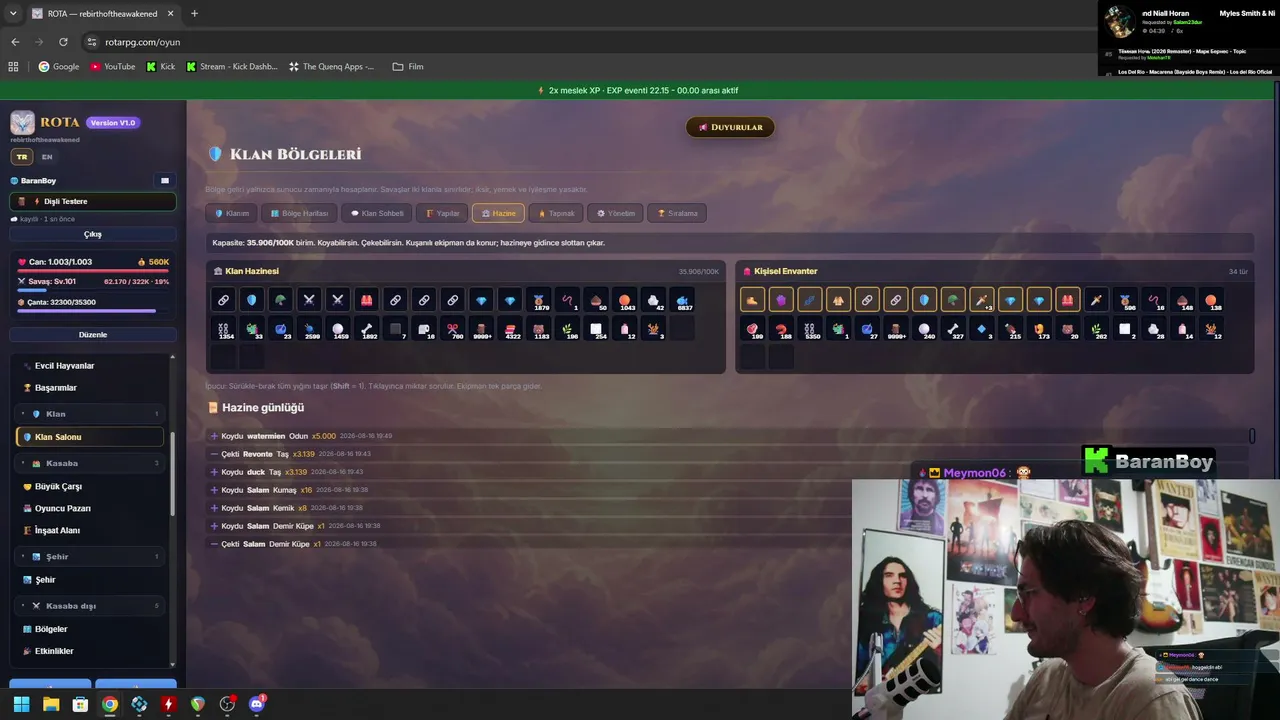The height and width of the screenshot is (720, 1280).
Task: Open the mail envelope icon beside BaranBoy
Action: [165, 181]
